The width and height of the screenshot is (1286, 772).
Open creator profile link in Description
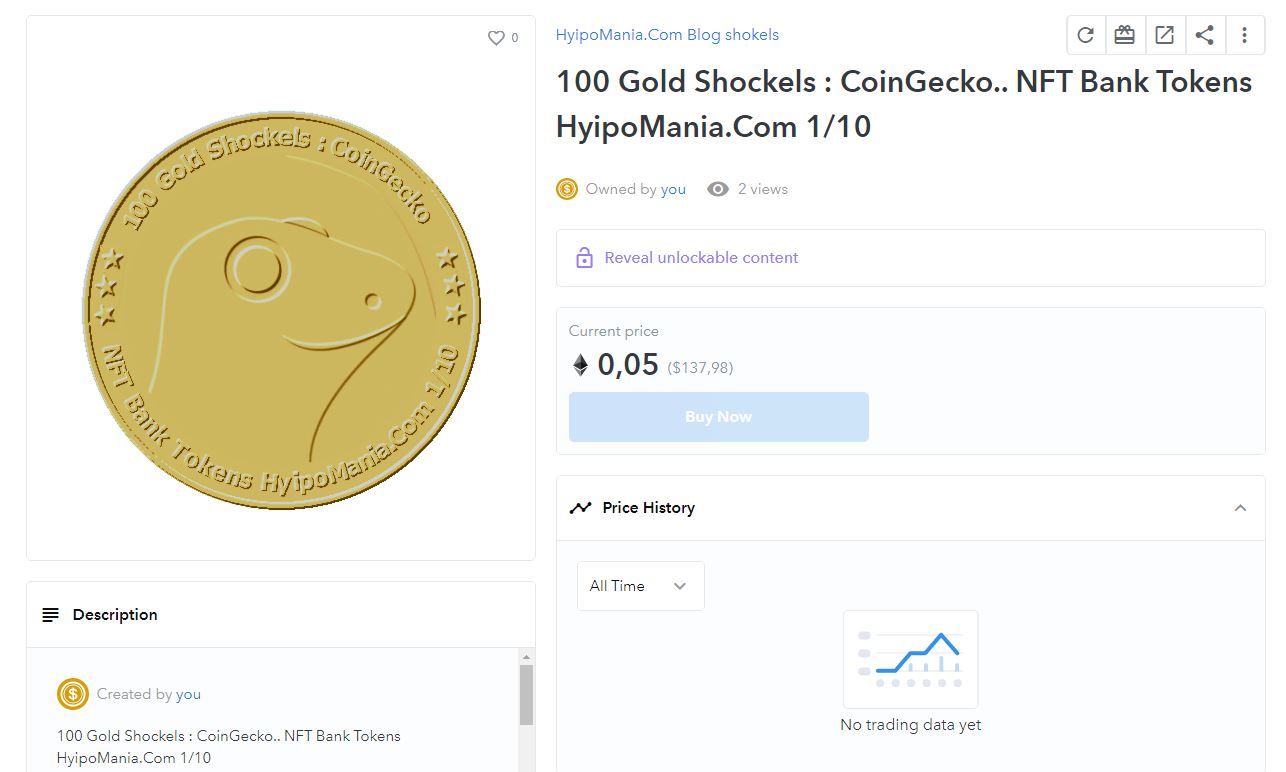click(188, 694)
